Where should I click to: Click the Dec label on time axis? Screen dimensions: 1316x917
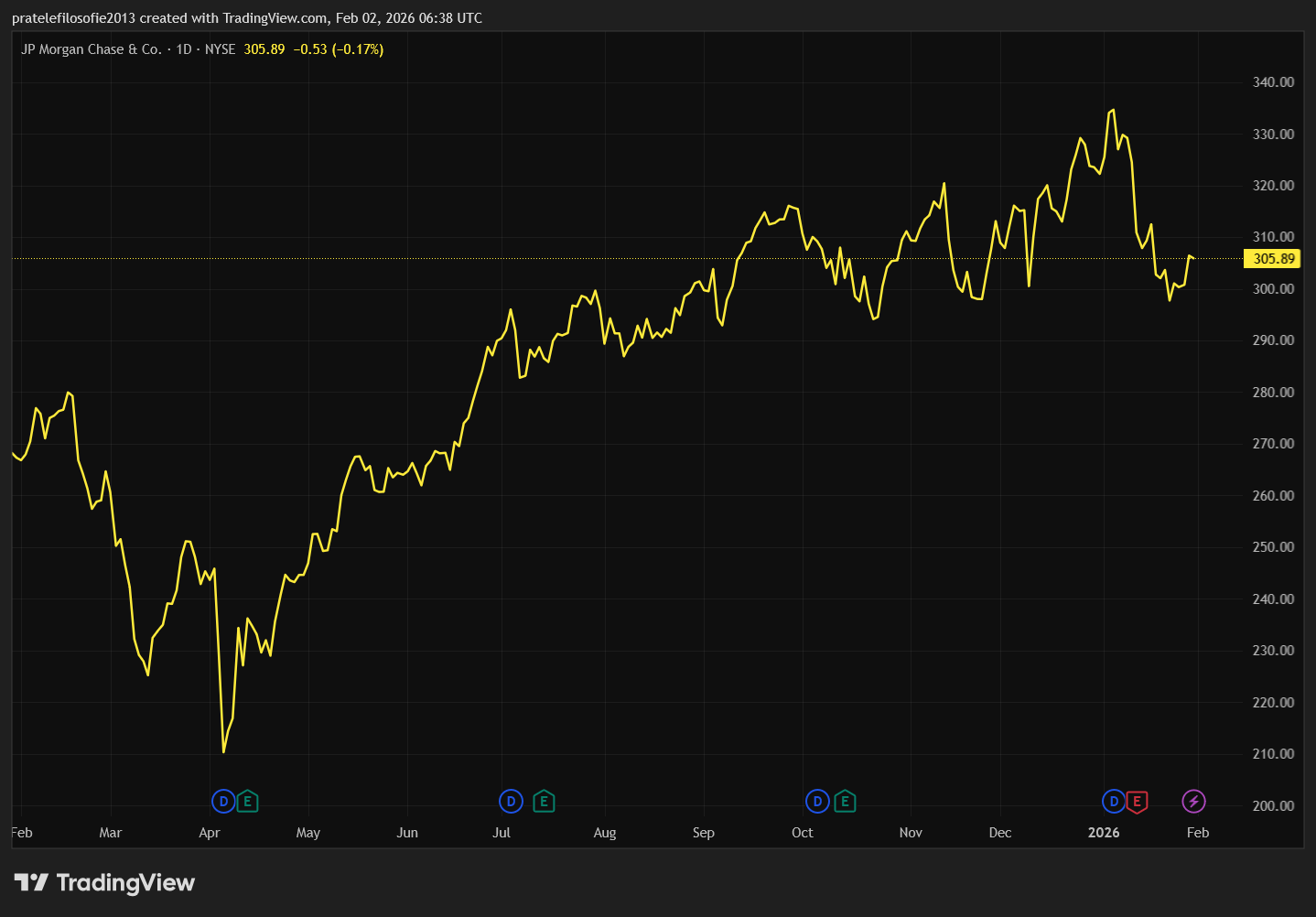coord(1000,833)
